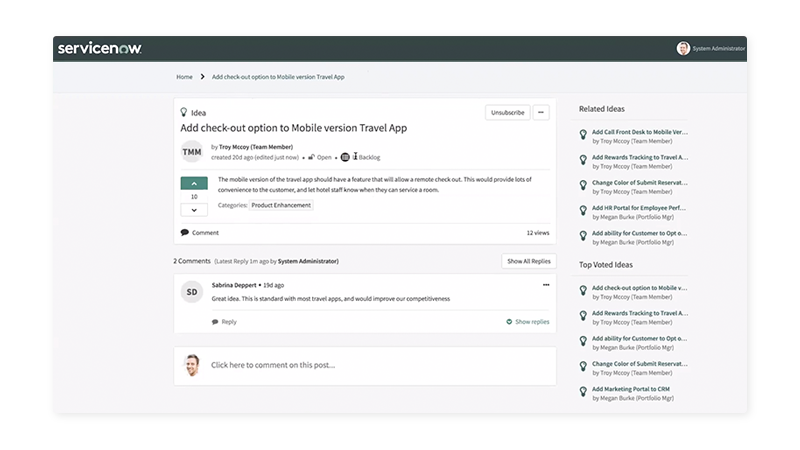This screenshot has width=800, height=450.
Task: Open Troy Mccoy author profile link
Action: coord(256,147)
